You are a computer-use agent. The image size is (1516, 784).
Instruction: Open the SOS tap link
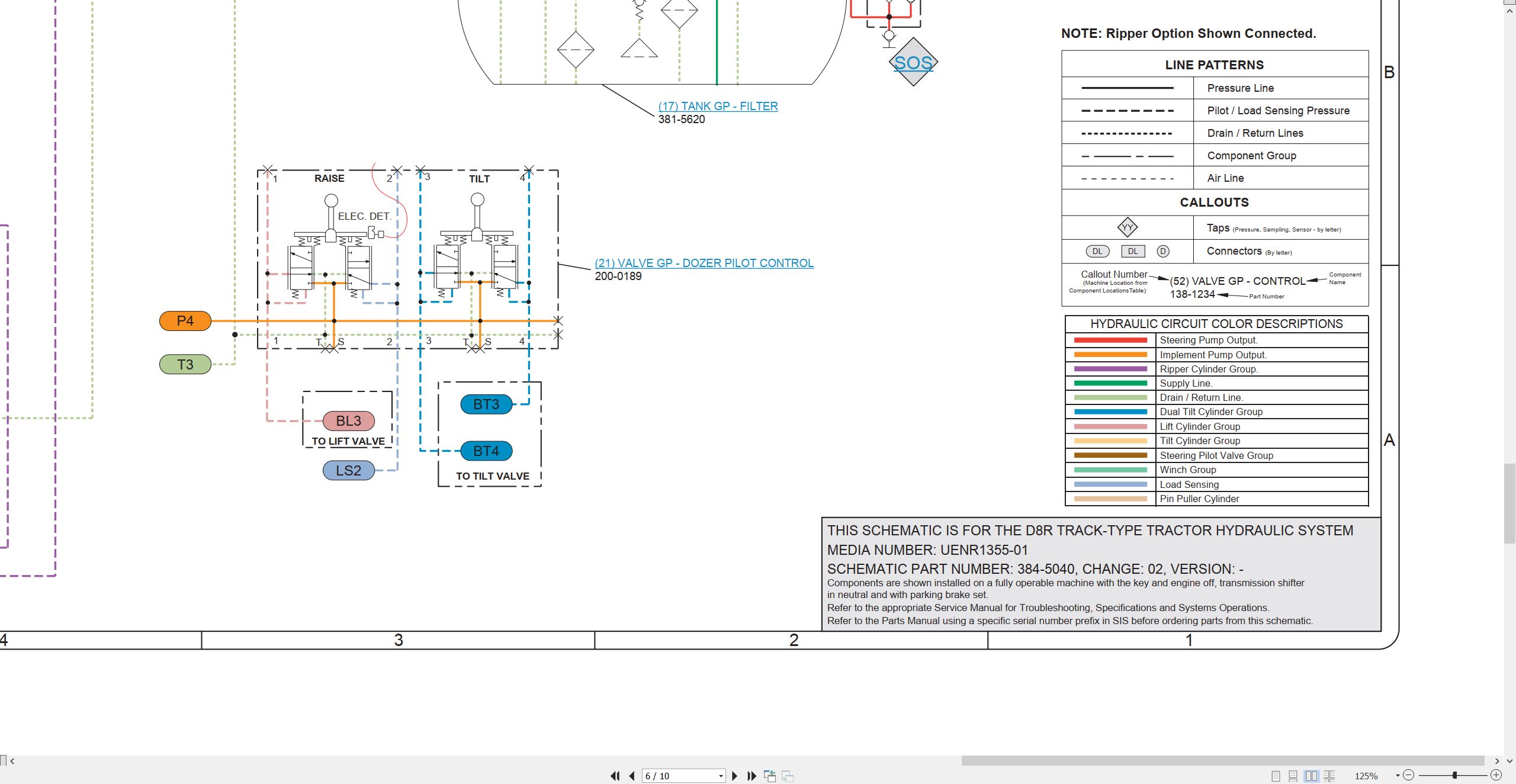[x=913, y=63]
